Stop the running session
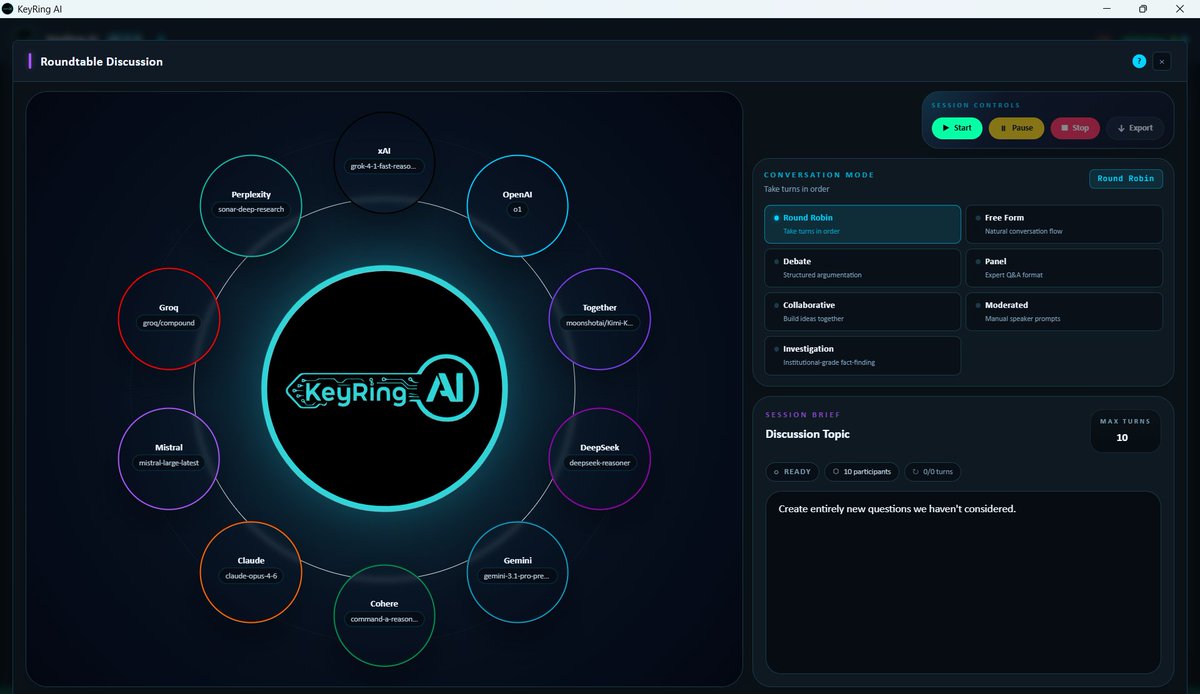Viewport: 1200px width, 694px height. [1075, 128]
